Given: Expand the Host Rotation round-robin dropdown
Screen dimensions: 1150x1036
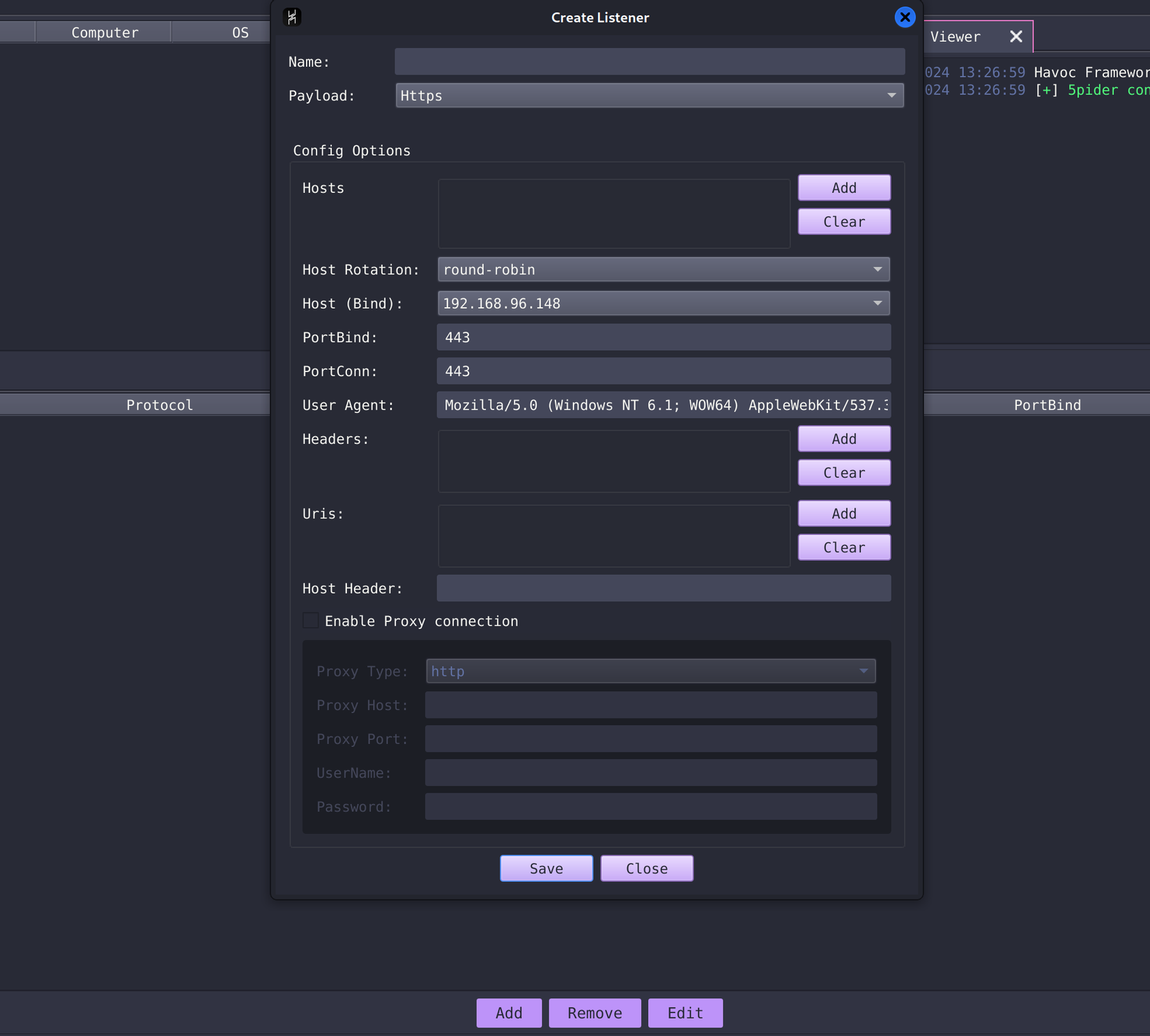Looking at the screenshot, I should coord(663,270).
